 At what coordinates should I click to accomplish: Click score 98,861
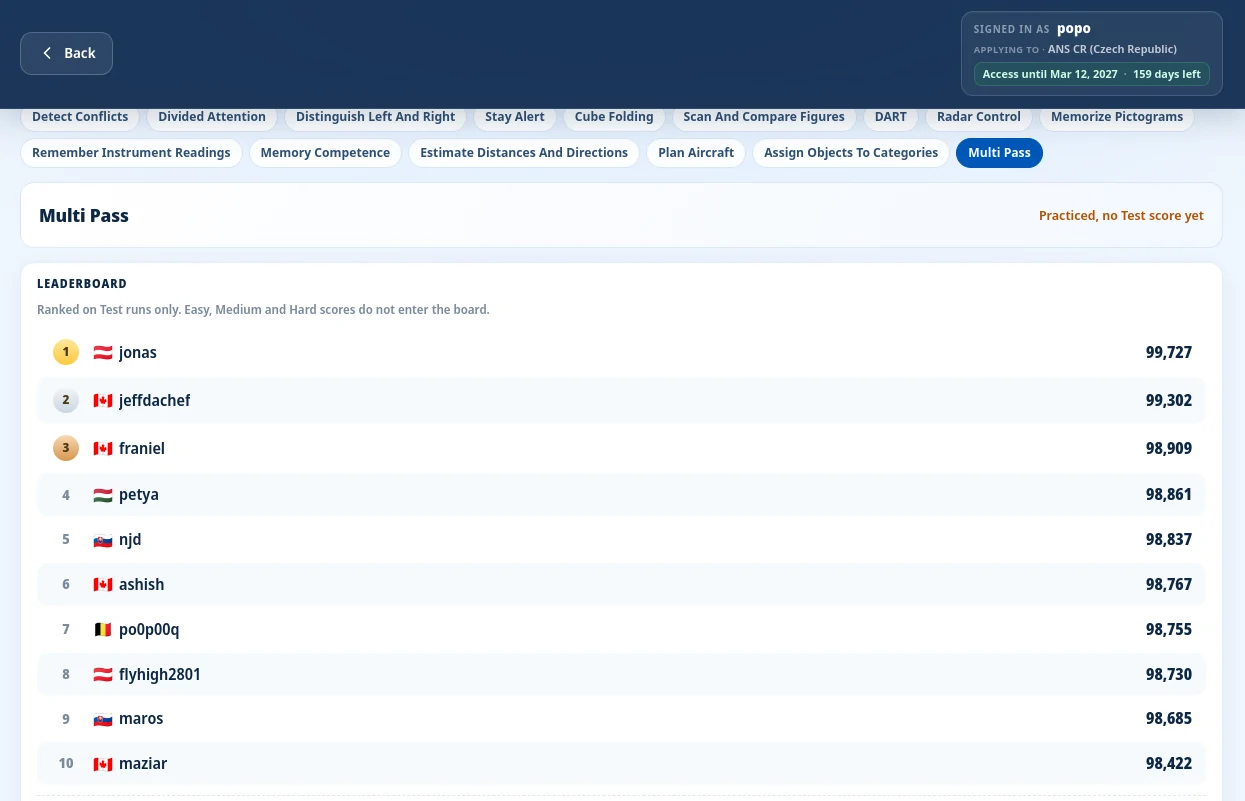coord(1169,494)
